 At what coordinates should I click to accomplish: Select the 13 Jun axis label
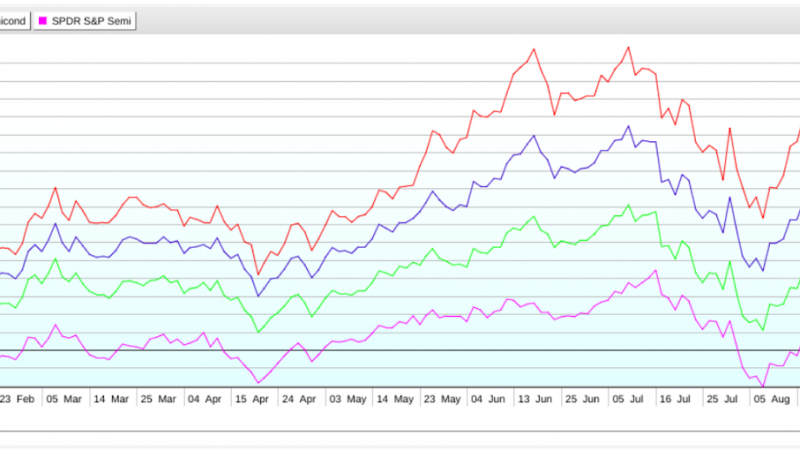pyautogui.click(x=535, y=399)
